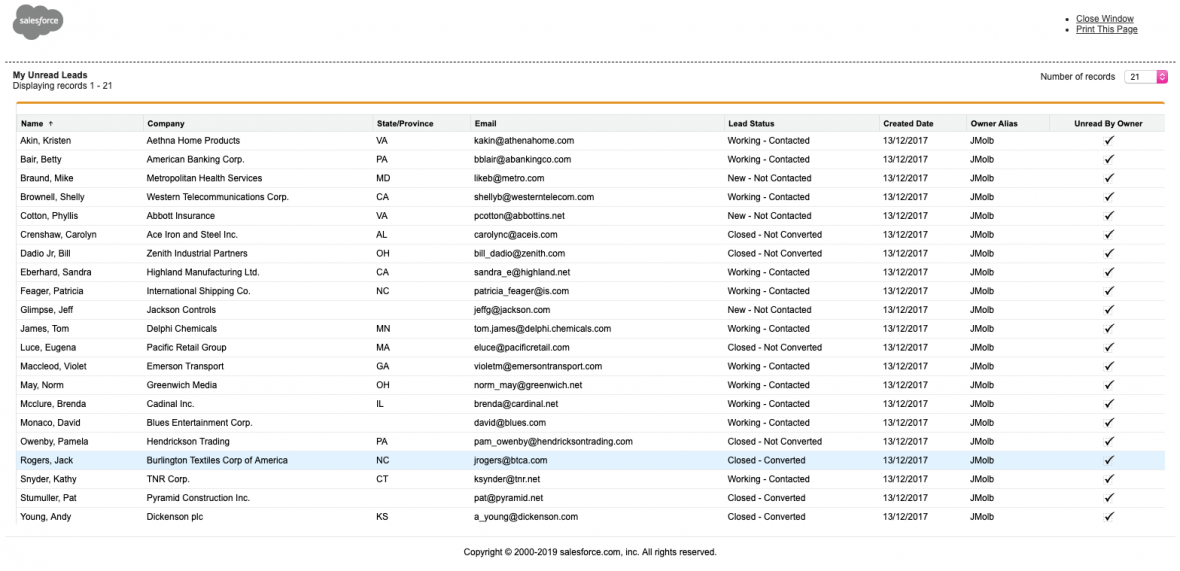Click the Owner Alias column header
The width and height of the screenshot is (1180, 571).
click(x=994, y=123)
